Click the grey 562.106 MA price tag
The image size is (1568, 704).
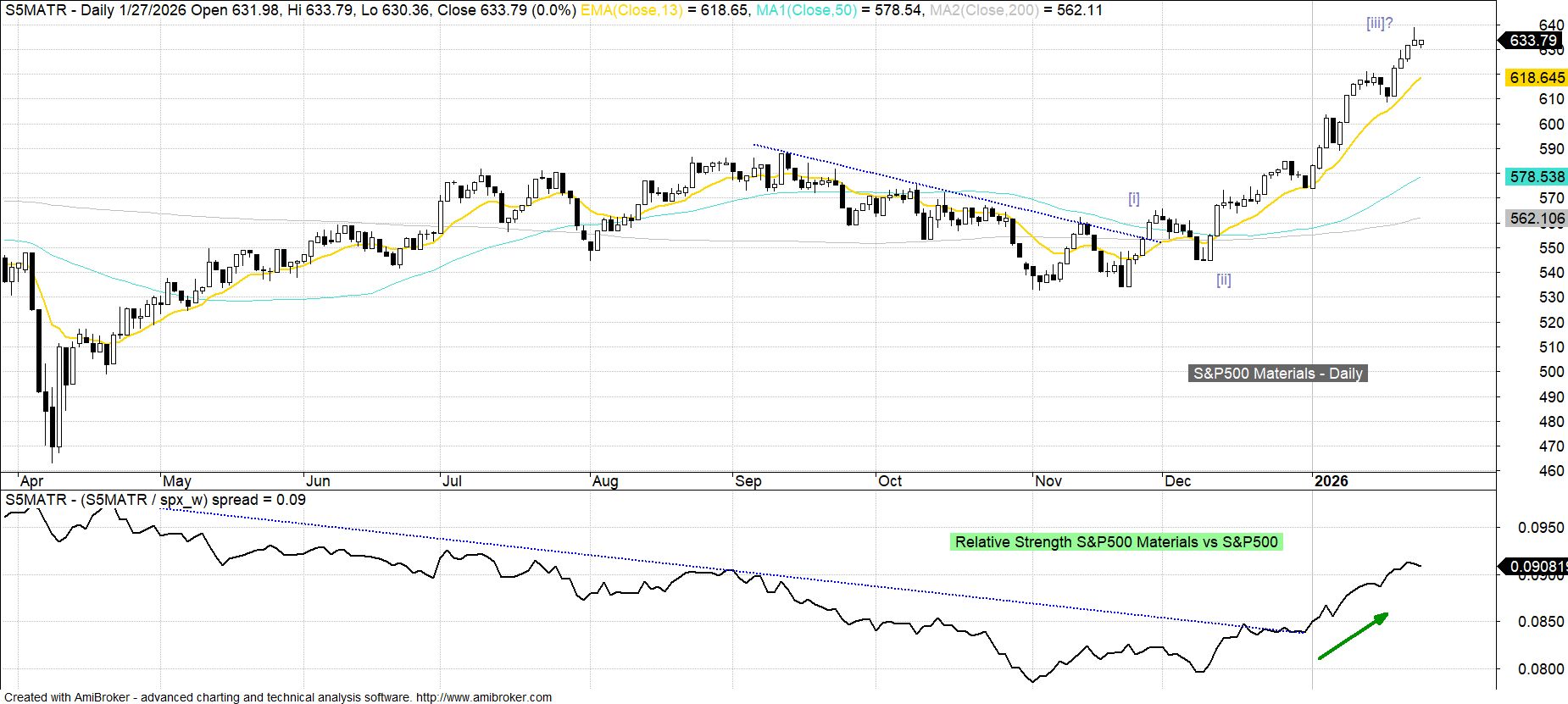(x=1536, y=219)
